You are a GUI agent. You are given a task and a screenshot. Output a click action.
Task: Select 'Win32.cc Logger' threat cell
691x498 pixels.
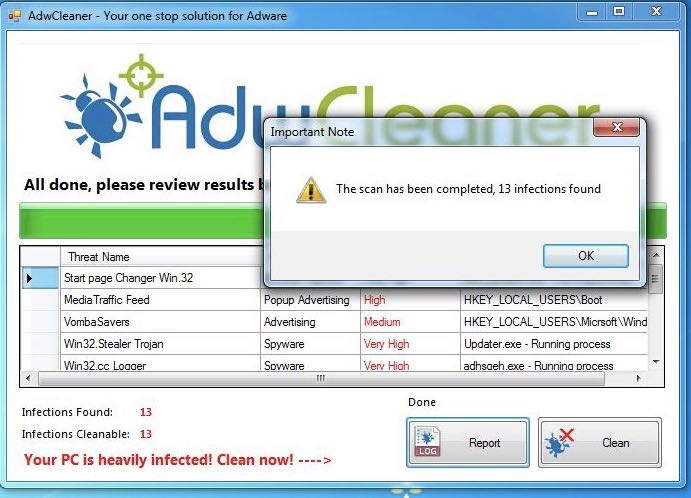(x=160, y=364)
